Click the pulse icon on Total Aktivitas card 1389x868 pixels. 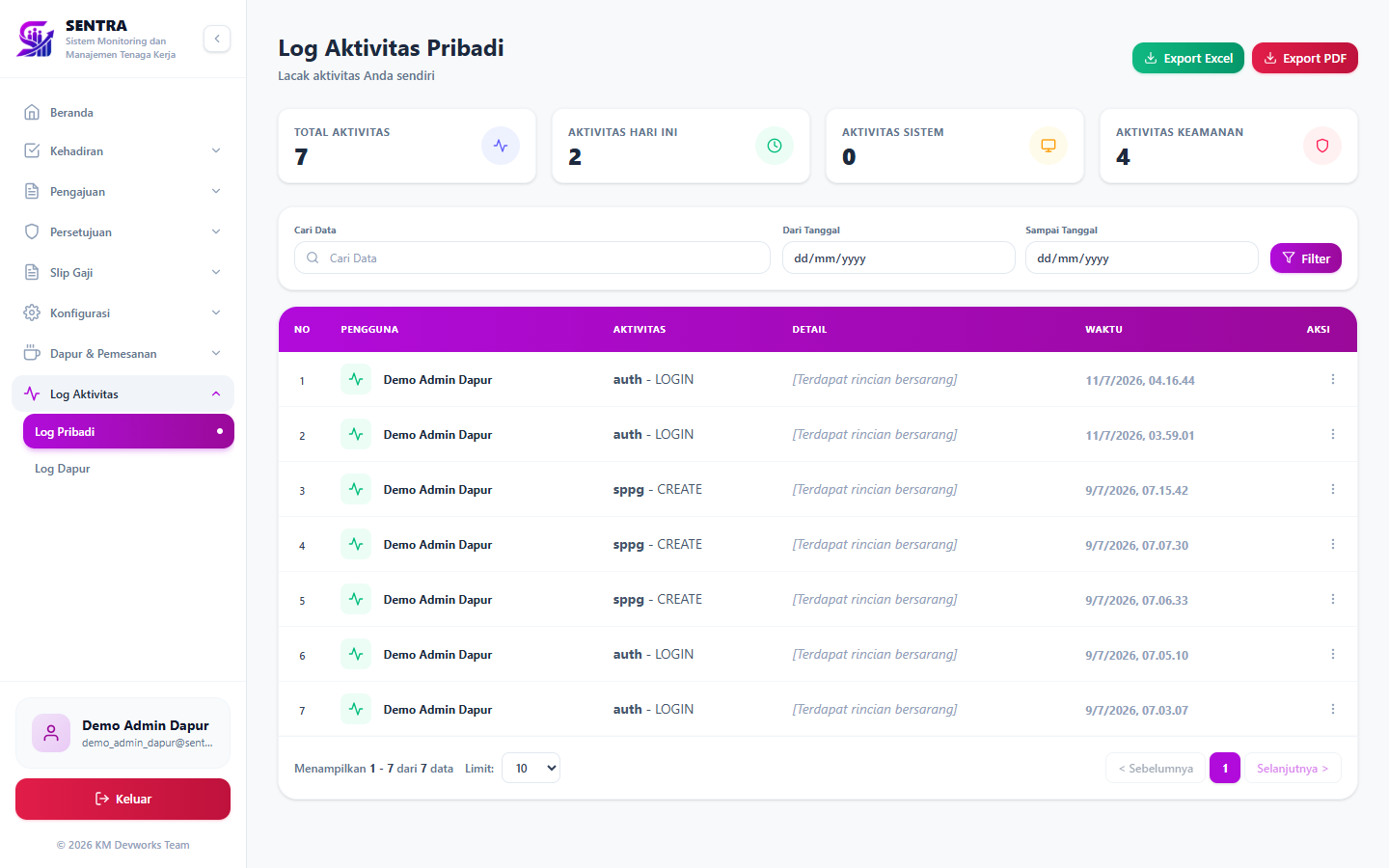click(x=501, y=146)
